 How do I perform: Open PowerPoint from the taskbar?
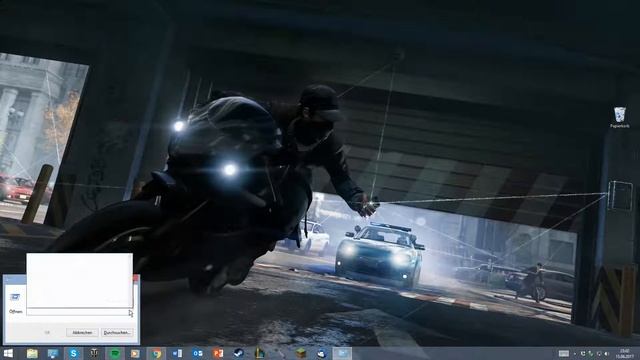(x=218, y=353)
